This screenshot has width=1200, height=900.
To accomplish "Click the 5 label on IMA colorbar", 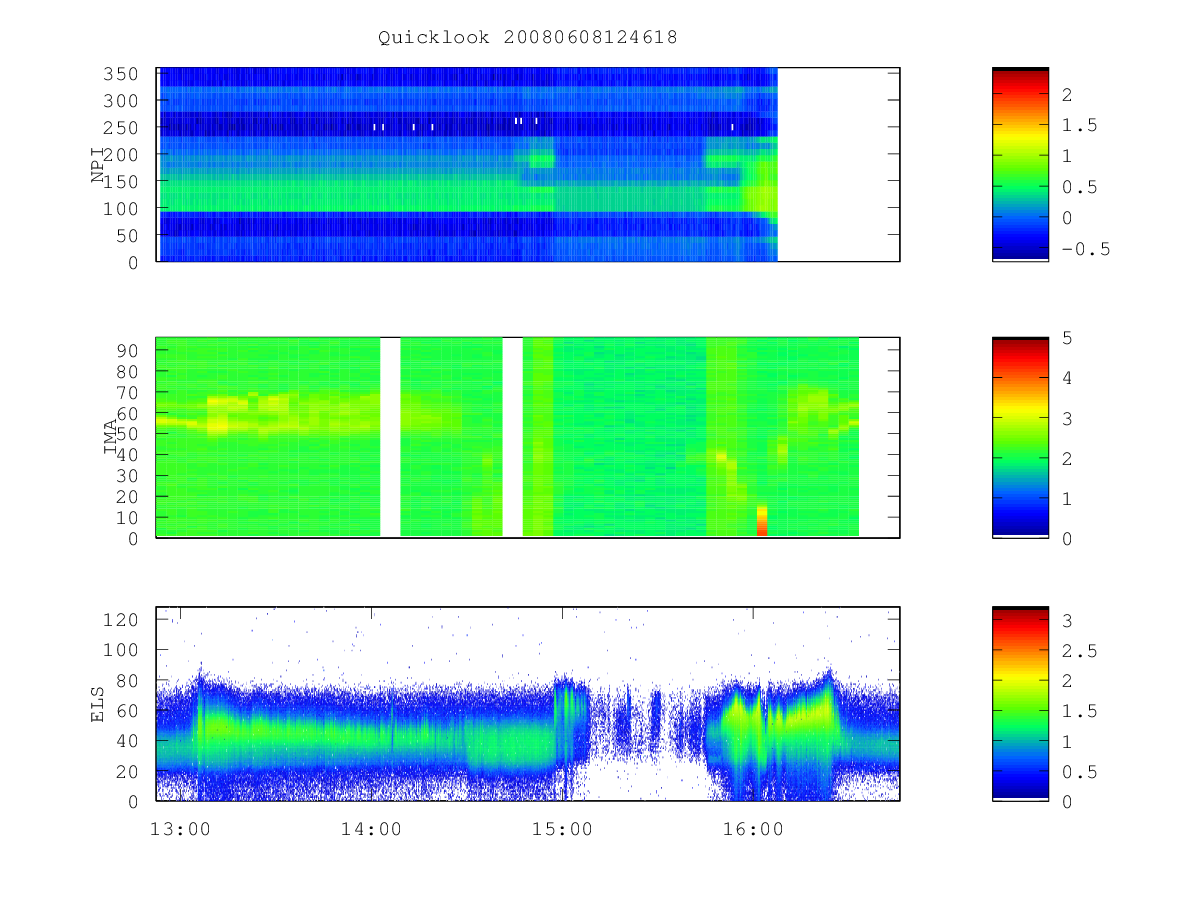I will [x=1066, y=338].
